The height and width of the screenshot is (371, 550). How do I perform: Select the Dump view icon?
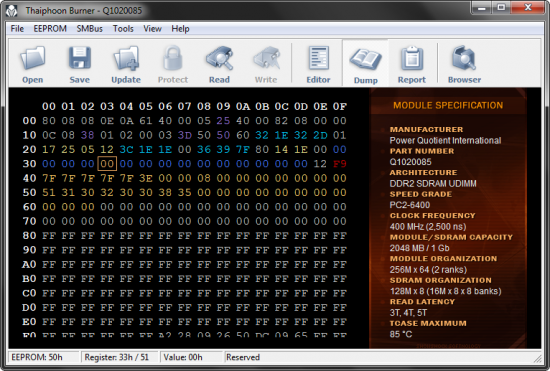[365, 59]
